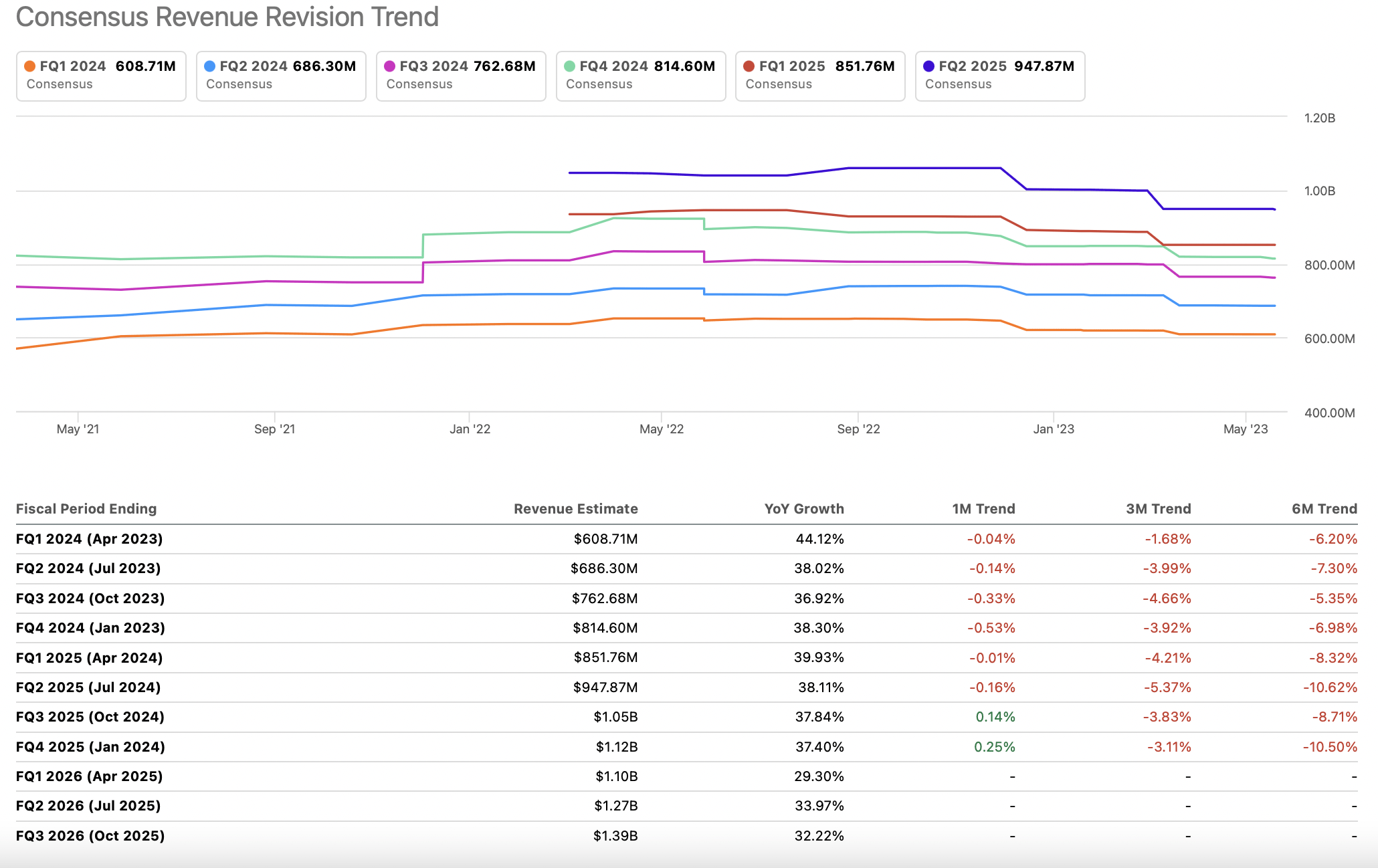Screen dimensions: 1378x868
Task: Hide the FQ1 2025 red series
Action: coord(819,76)
